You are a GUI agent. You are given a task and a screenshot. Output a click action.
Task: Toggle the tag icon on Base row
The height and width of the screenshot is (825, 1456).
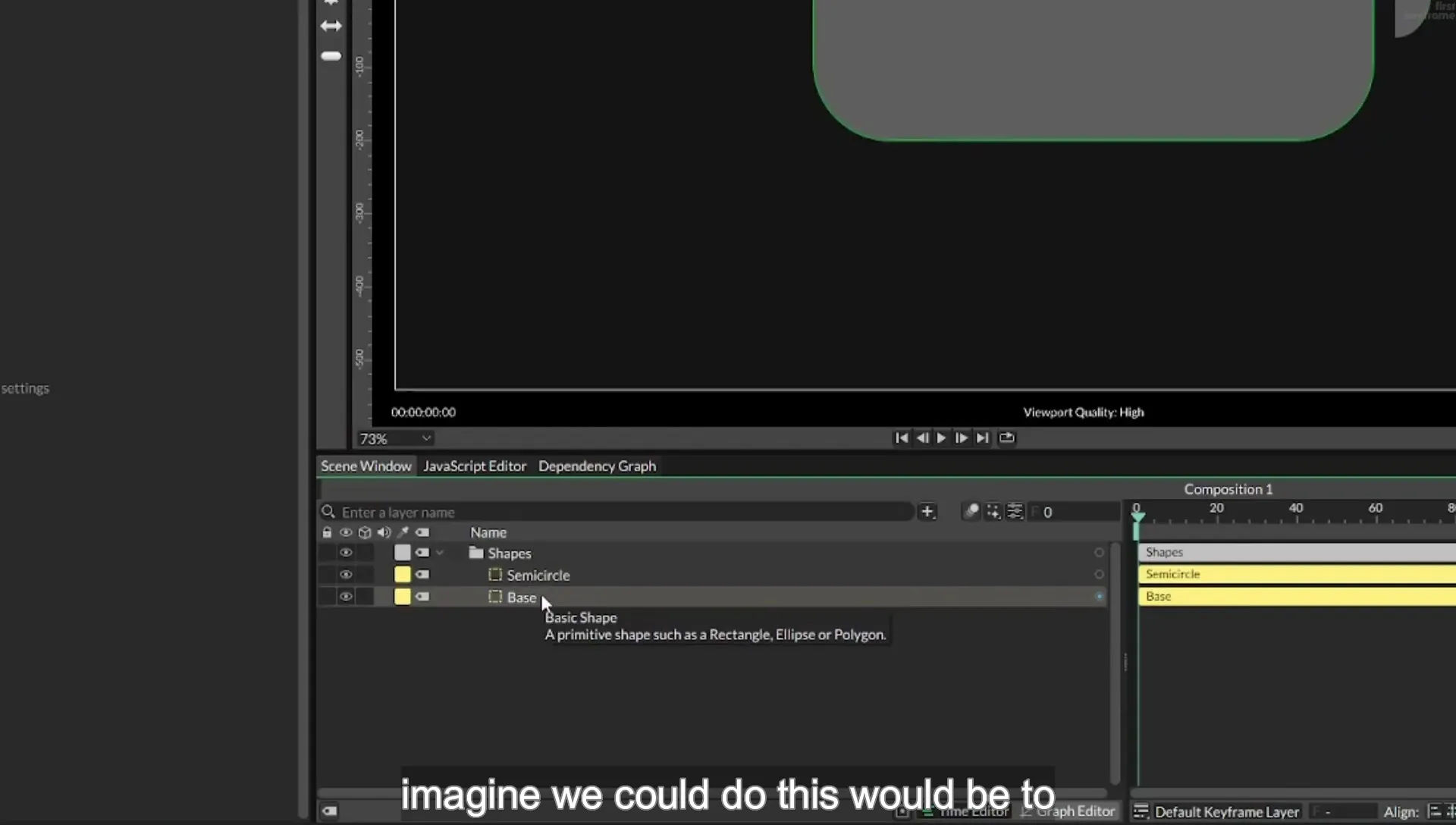coord(422,597)
